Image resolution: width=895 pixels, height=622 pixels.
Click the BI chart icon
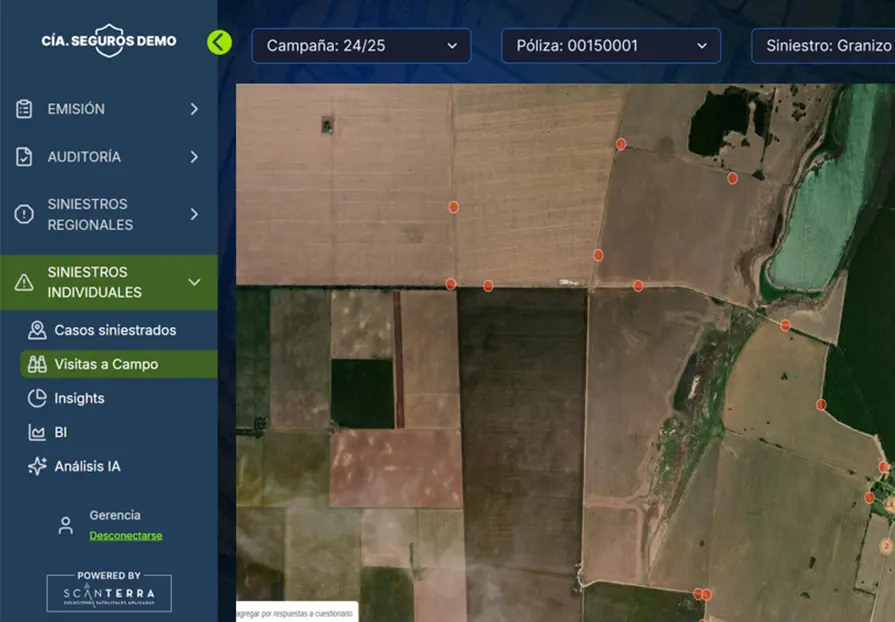click(x=37, y=432)
